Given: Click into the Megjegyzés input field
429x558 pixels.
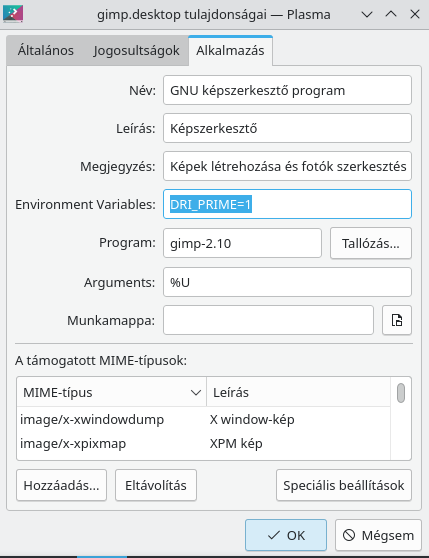Looking at the screenshot, I should click(287, 166).
